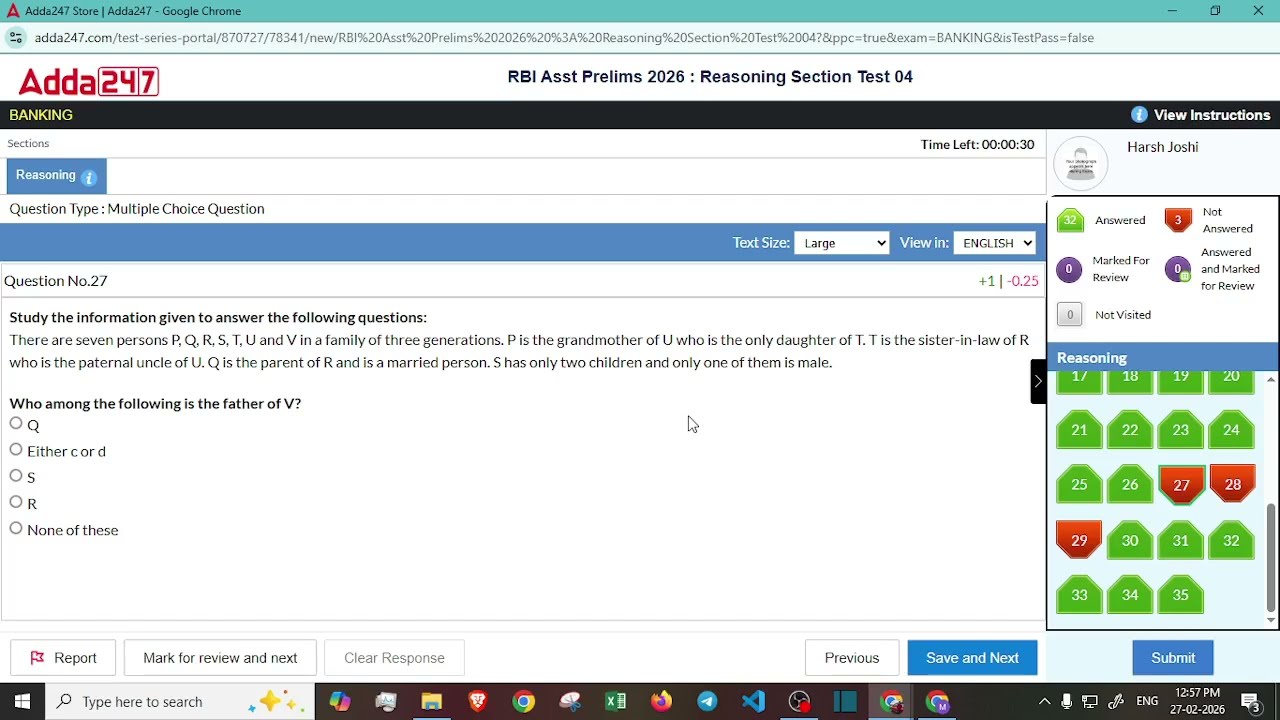The height and width of the screenshot is (720, 1280).
Task: Jump to question 18 in palette
Action: [1130, 379]
